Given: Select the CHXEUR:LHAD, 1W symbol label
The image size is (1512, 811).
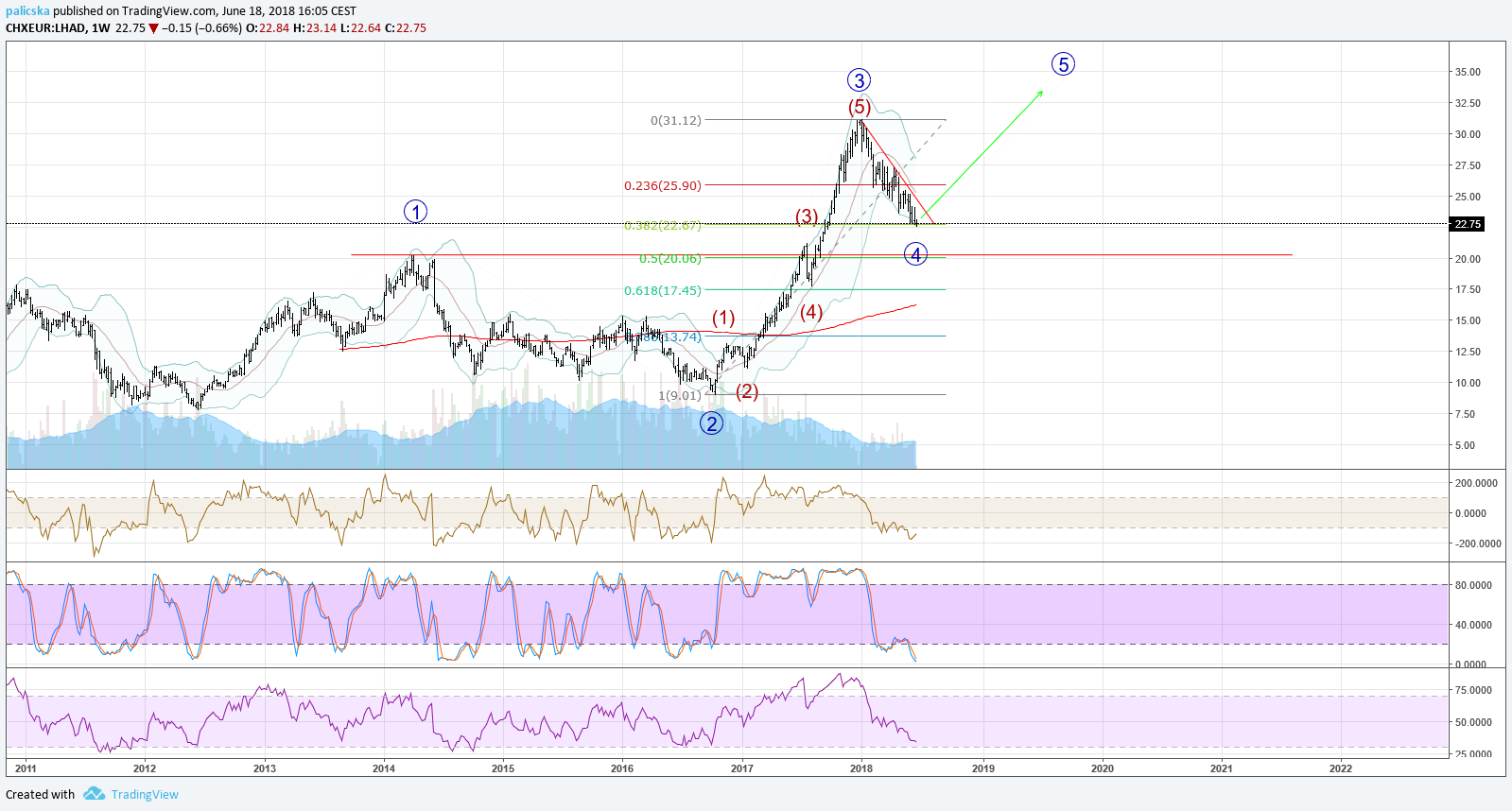Looking at the screenshot, I should [58, 28].
